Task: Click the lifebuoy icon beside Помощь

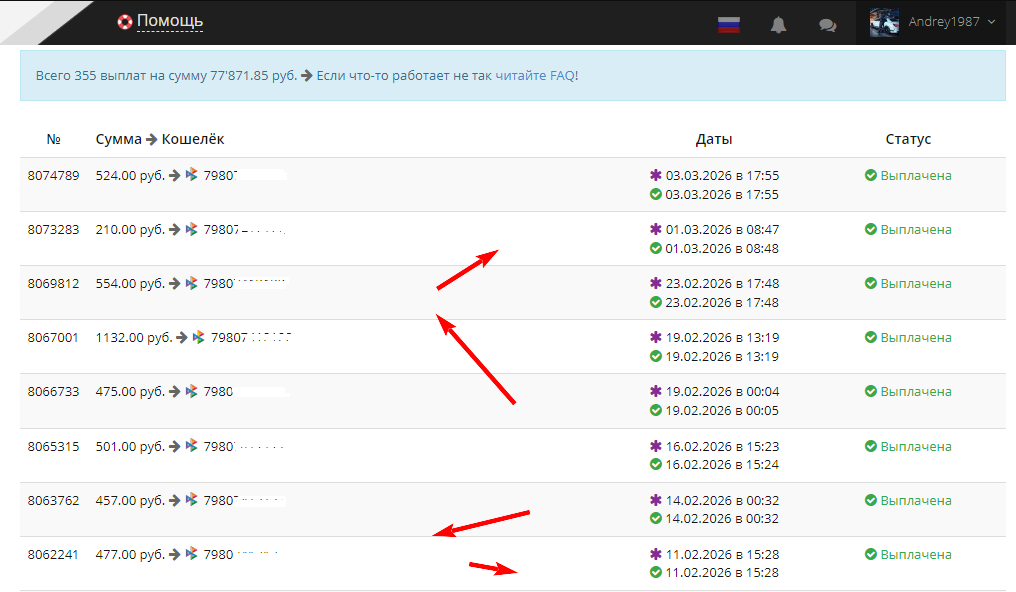Action: (125, 21)
